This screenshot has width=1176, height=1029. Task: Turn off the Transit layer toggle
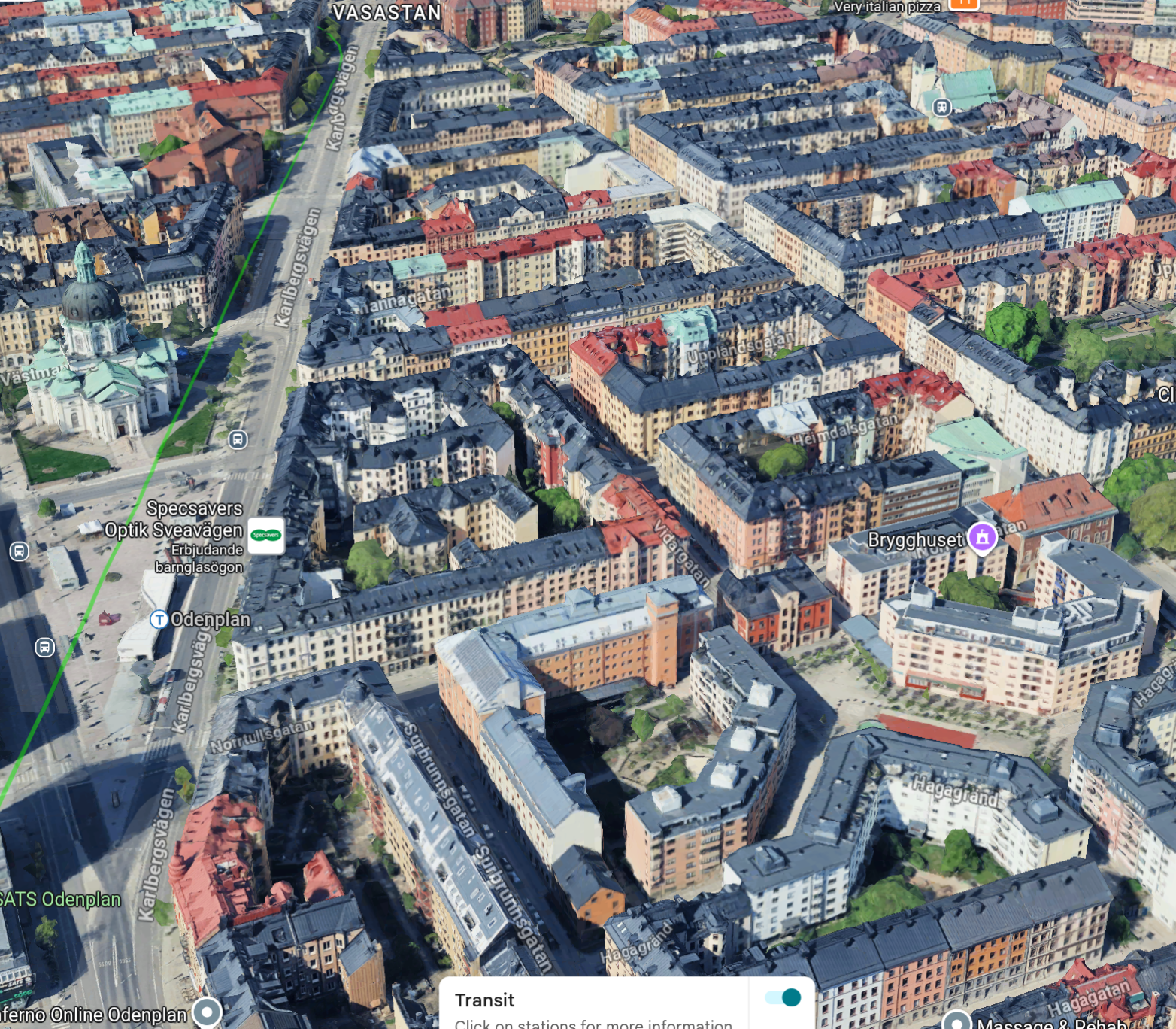coord(783,997)
